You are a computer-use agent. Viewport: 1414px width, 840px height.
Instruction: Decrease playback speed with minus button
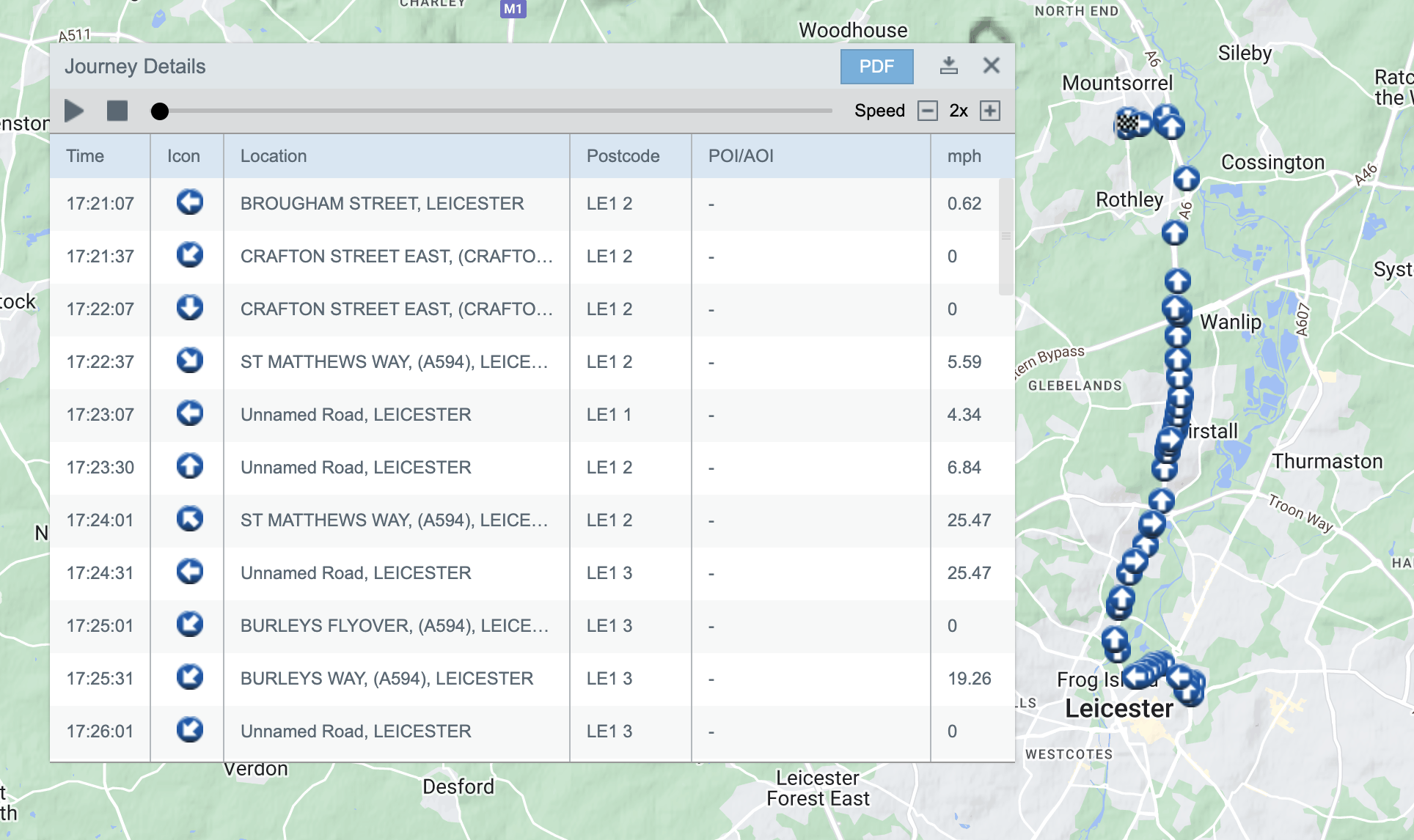[928, 111]
